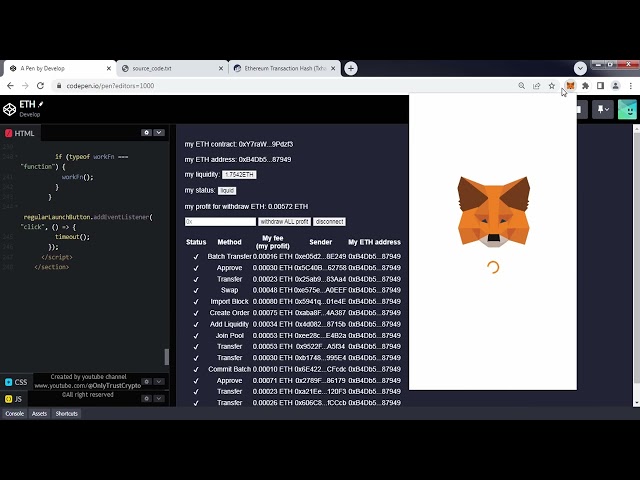Click the disconnect button
Screen dimensions: 640x480
329,222
